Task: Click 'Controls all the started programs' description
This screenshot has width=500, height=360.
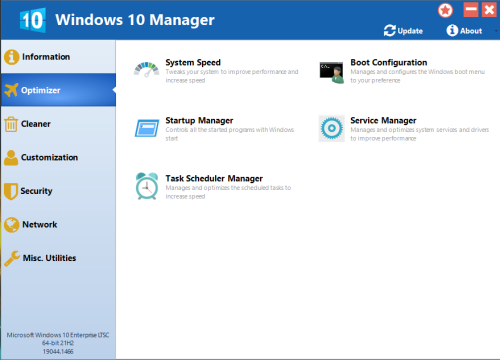Action: click(230, 134)
